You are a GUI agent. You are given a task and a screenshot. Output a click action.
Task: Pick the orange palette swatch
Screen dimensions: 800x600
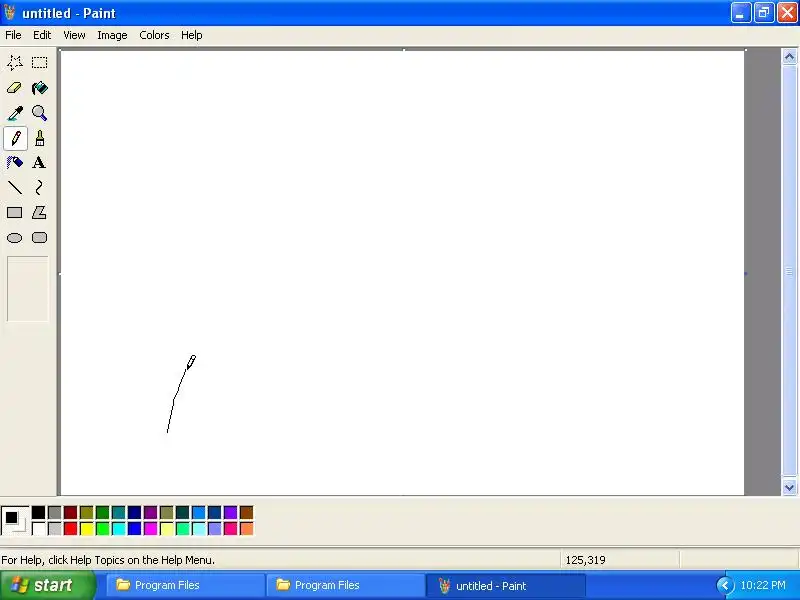coord(246,529)
